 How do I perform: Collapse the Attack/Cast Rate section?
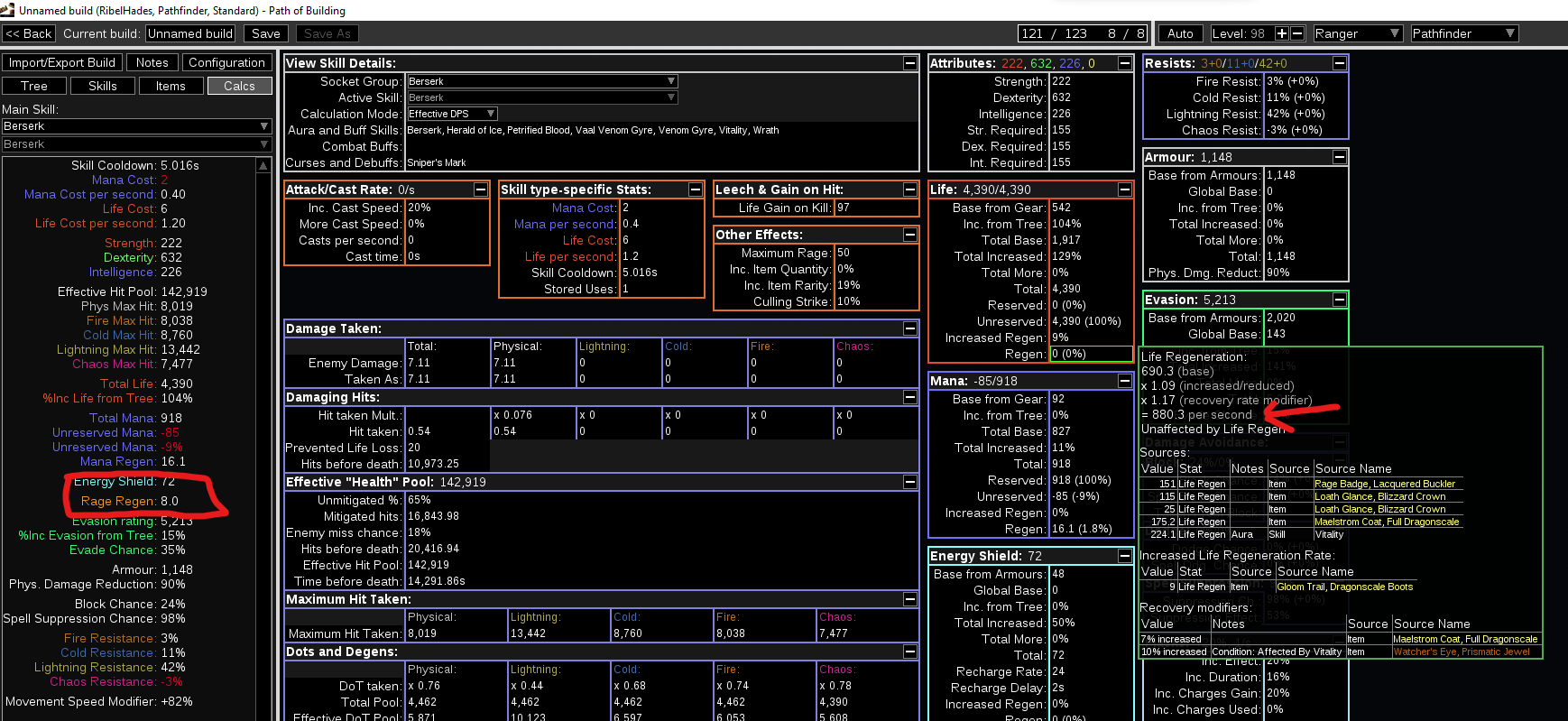coord(481,189)
